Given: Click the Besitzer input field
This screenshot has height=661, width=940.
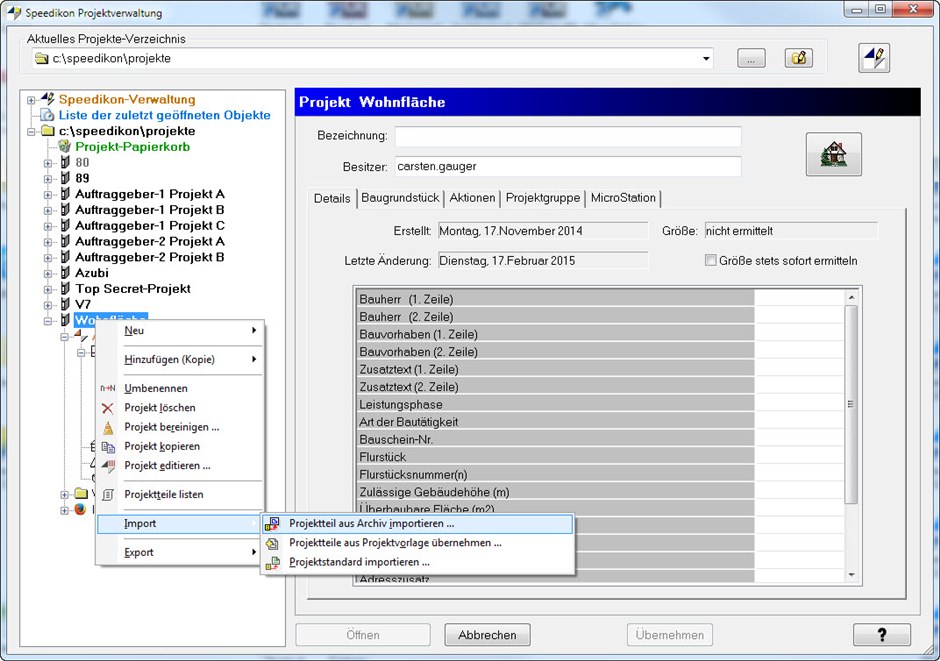Looking at the screenshot, I should [568, 167].
